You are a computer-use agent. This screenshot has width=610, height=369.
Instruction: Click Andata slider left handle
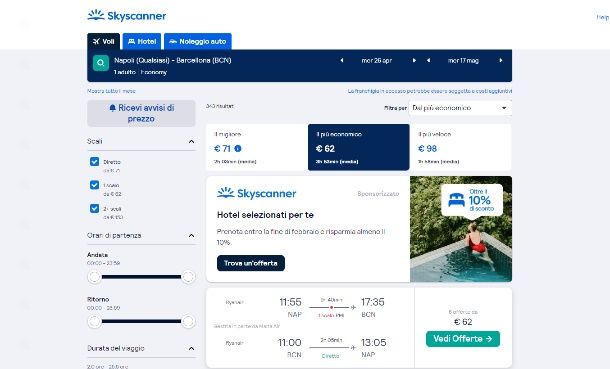click(94, 277)
